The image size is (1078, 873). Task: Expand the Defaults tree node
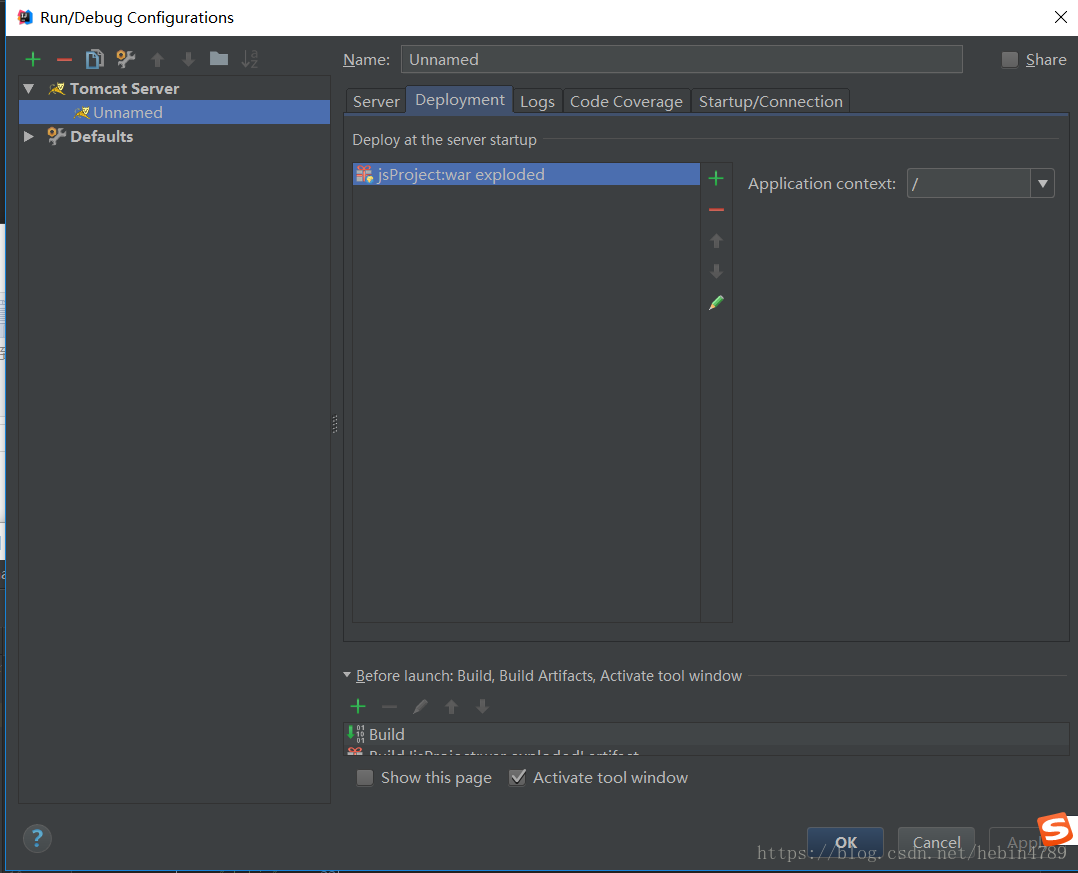29,136
